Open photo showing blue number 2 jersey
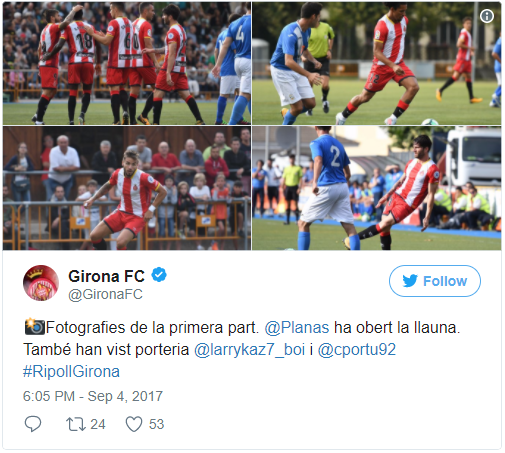Screen dimensions: 505x453 coord(377,188)
